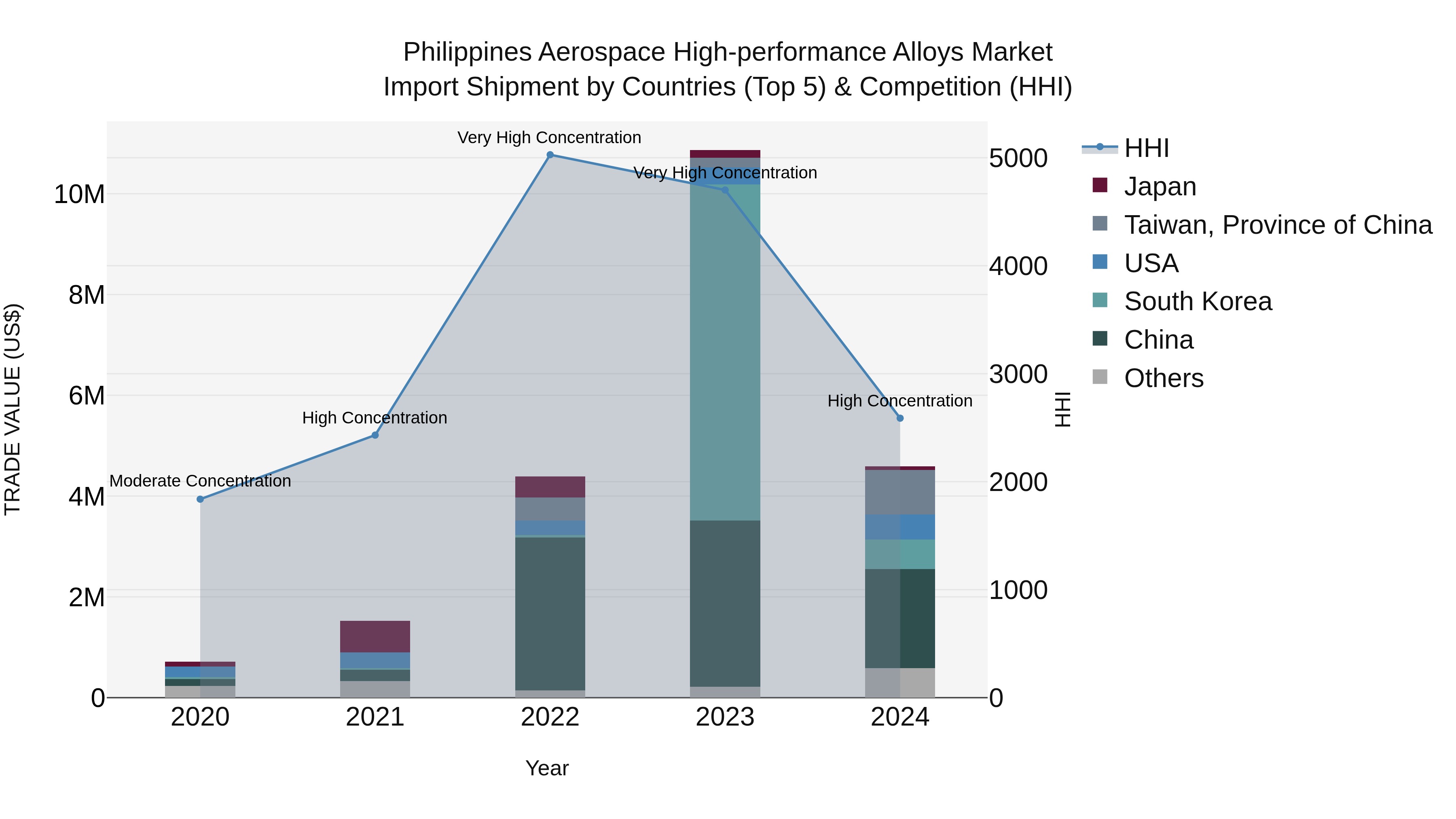
Task: Click the South Korea segment in 2024 bar
Action: coord(900,554)
